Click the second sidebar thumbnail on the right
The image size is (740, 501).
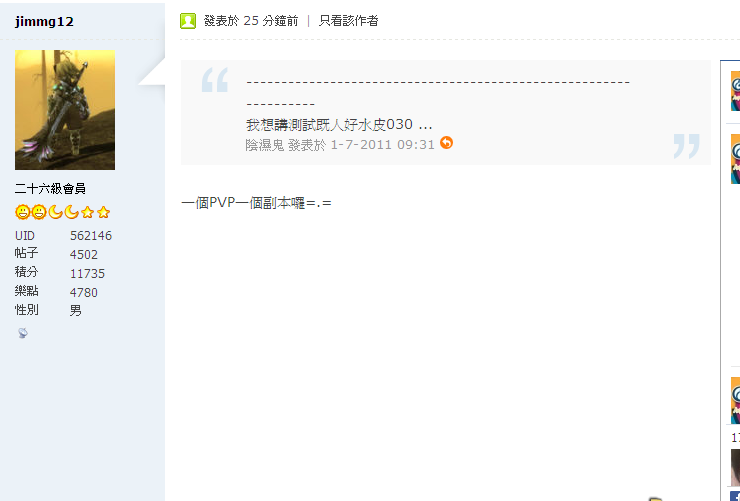(735, 159)
